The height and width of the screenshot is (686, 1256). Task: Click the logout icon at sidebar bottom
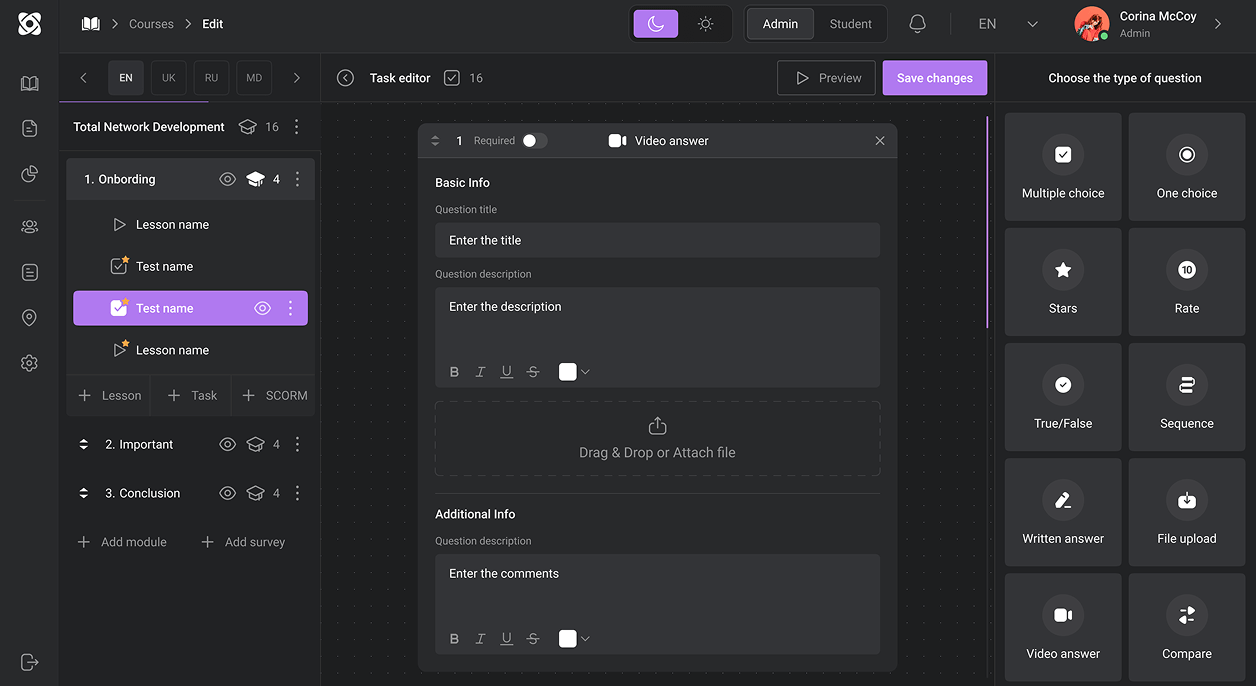(29, 662)
